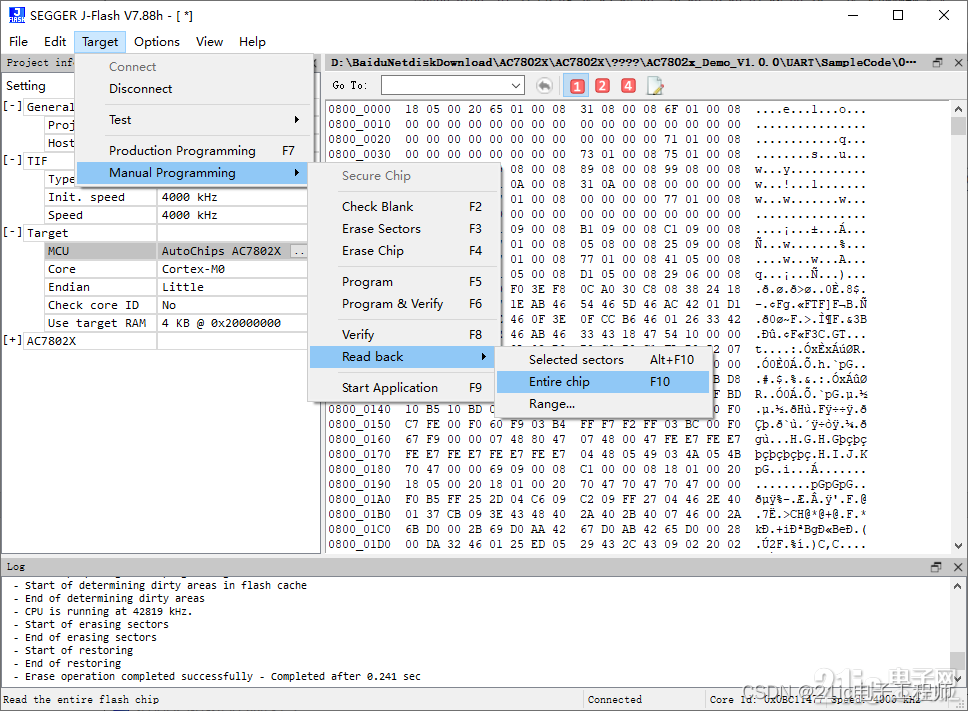Select Start Application
This screenshot has height=711, width=968.
404,388
